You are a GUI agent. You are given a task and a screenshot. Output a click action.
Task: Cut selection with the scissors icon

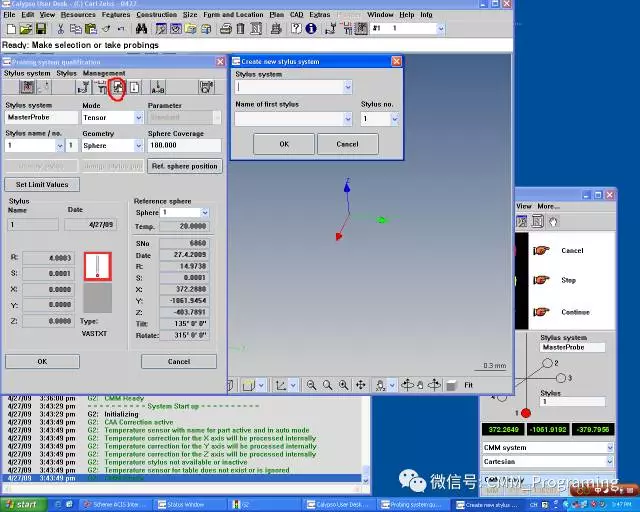60,29
